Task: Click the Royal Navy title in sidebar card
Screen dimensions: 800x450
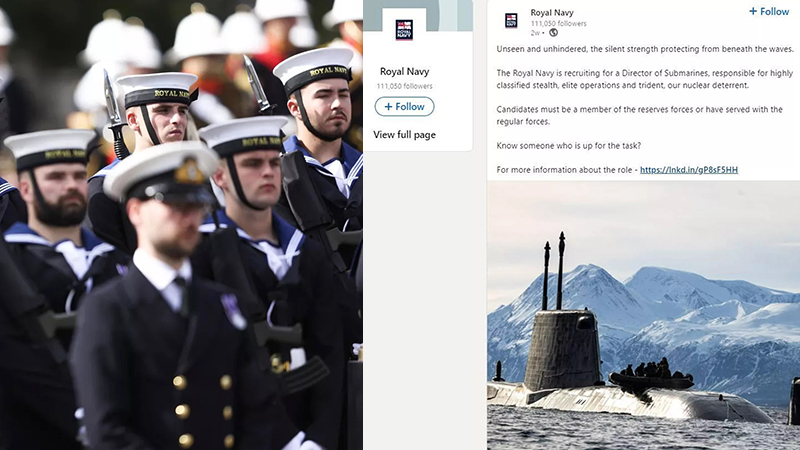Action: [405, 71]
